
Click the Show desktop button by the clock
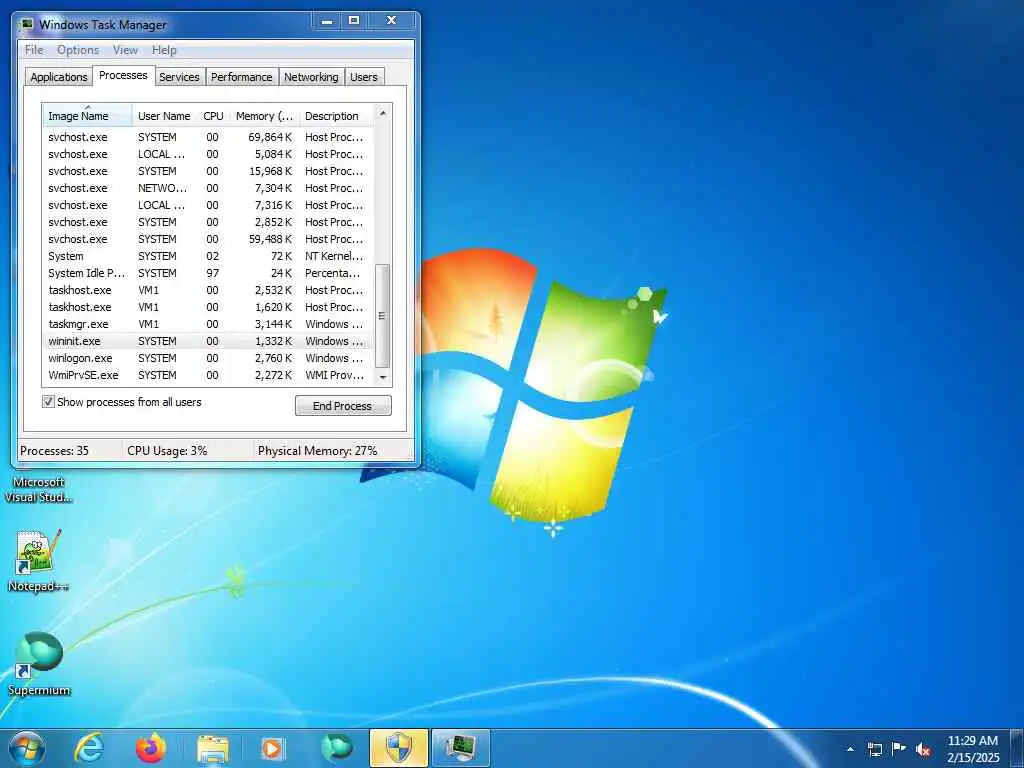pyautogui.click(x=1017, y=749)
